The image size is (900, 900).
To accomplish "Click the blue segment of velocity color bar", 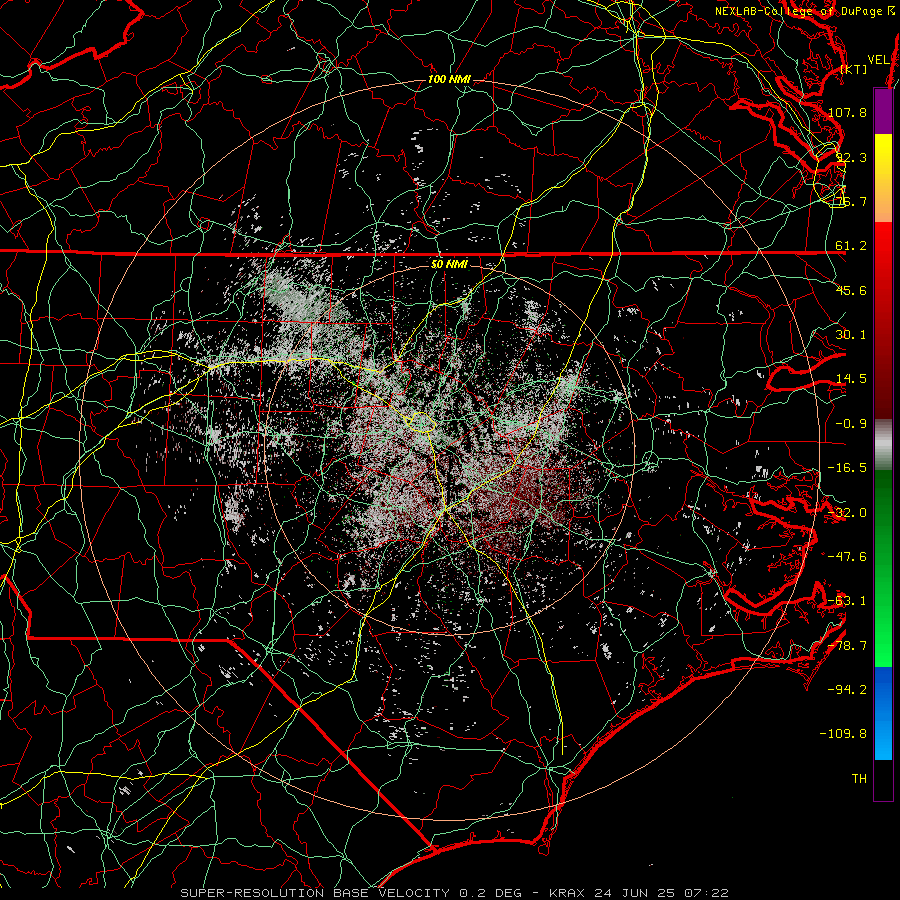I will [x=883, y=713].
